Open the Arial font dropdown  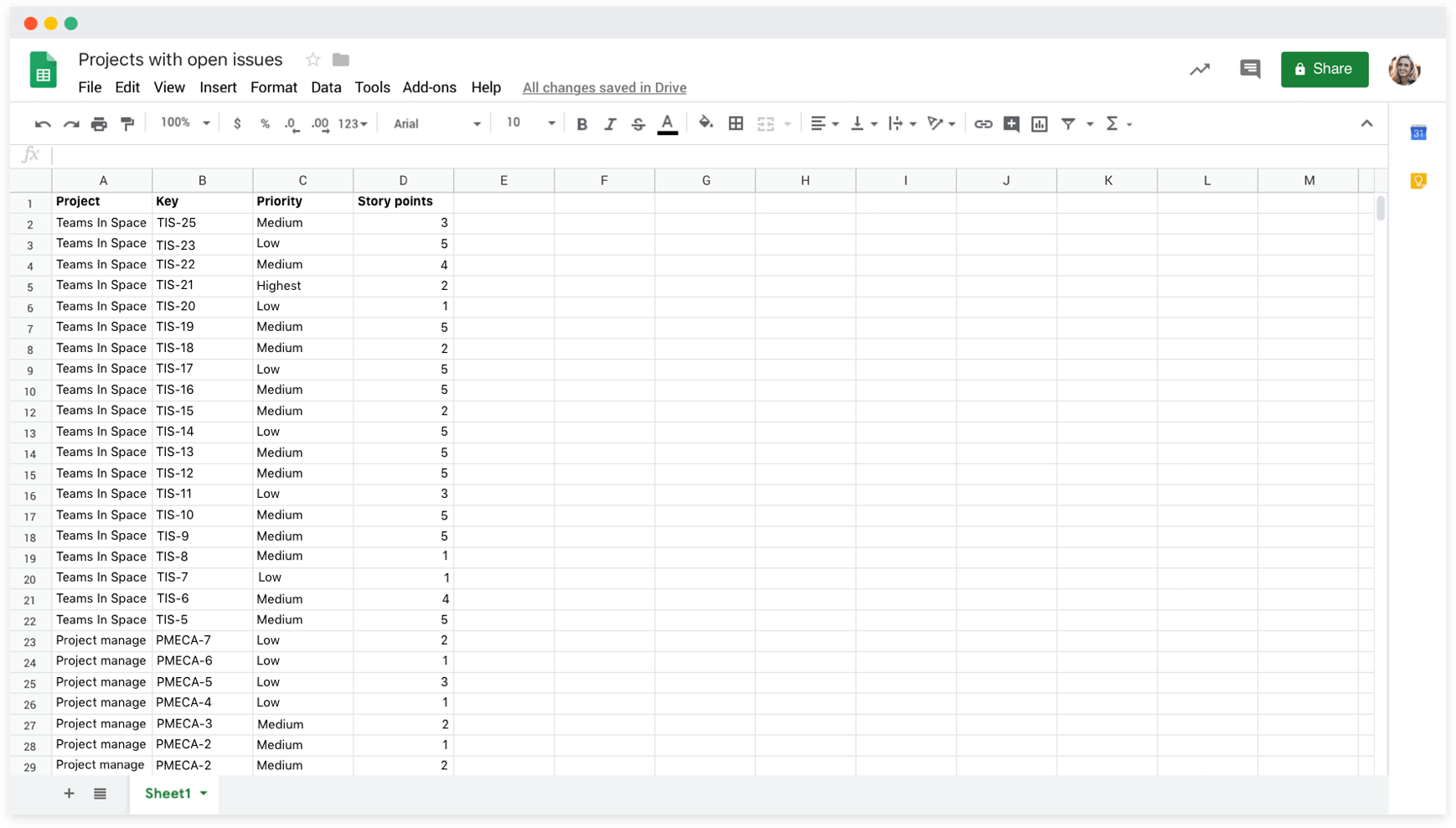point(477,123)
